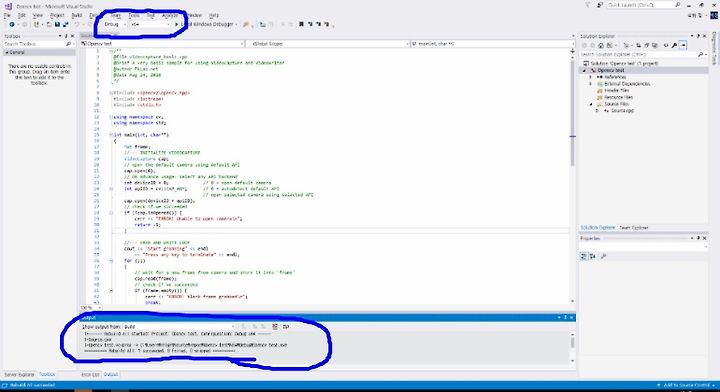Click the Save All toolbar icon
720x392 pixels.
[x=66, y=24]
